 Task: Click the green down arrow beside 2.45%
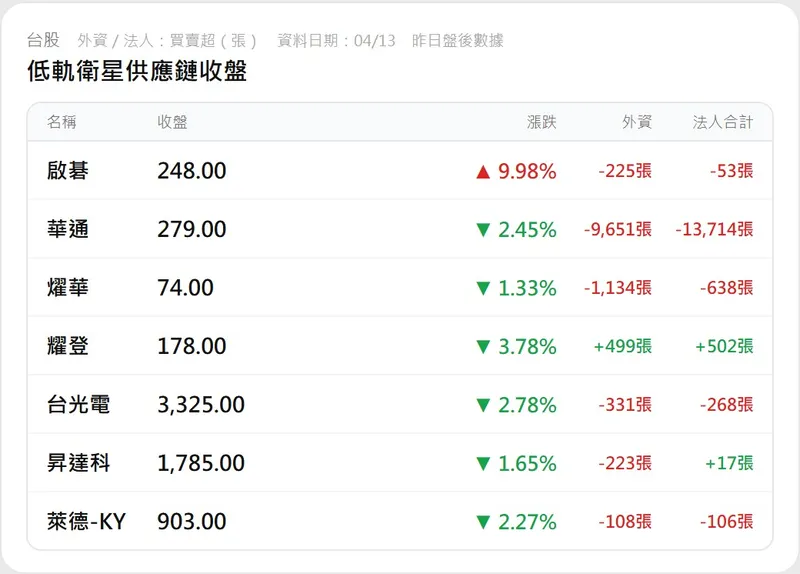484,230
